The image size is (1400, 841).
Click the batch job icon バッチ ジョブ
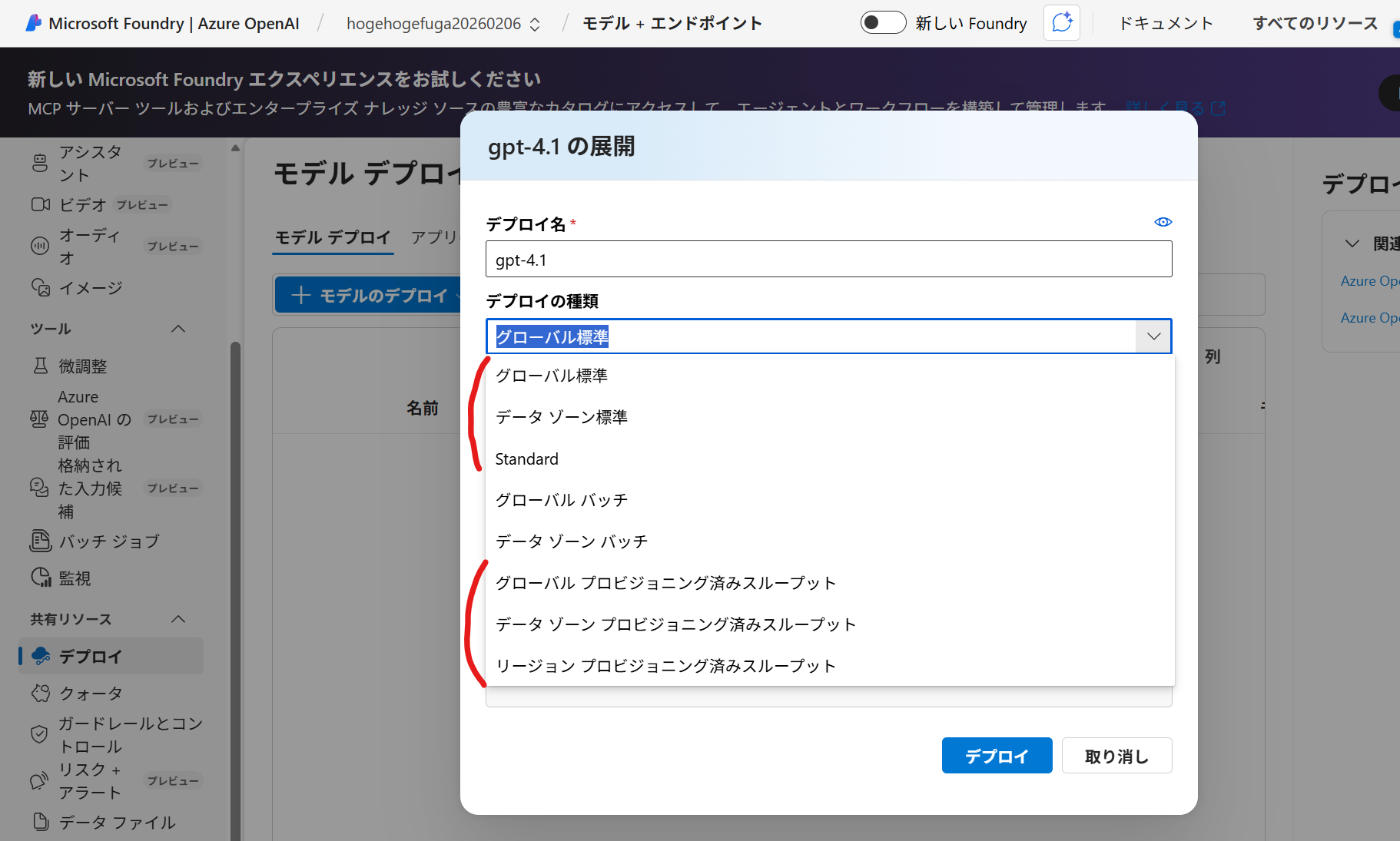40,541
